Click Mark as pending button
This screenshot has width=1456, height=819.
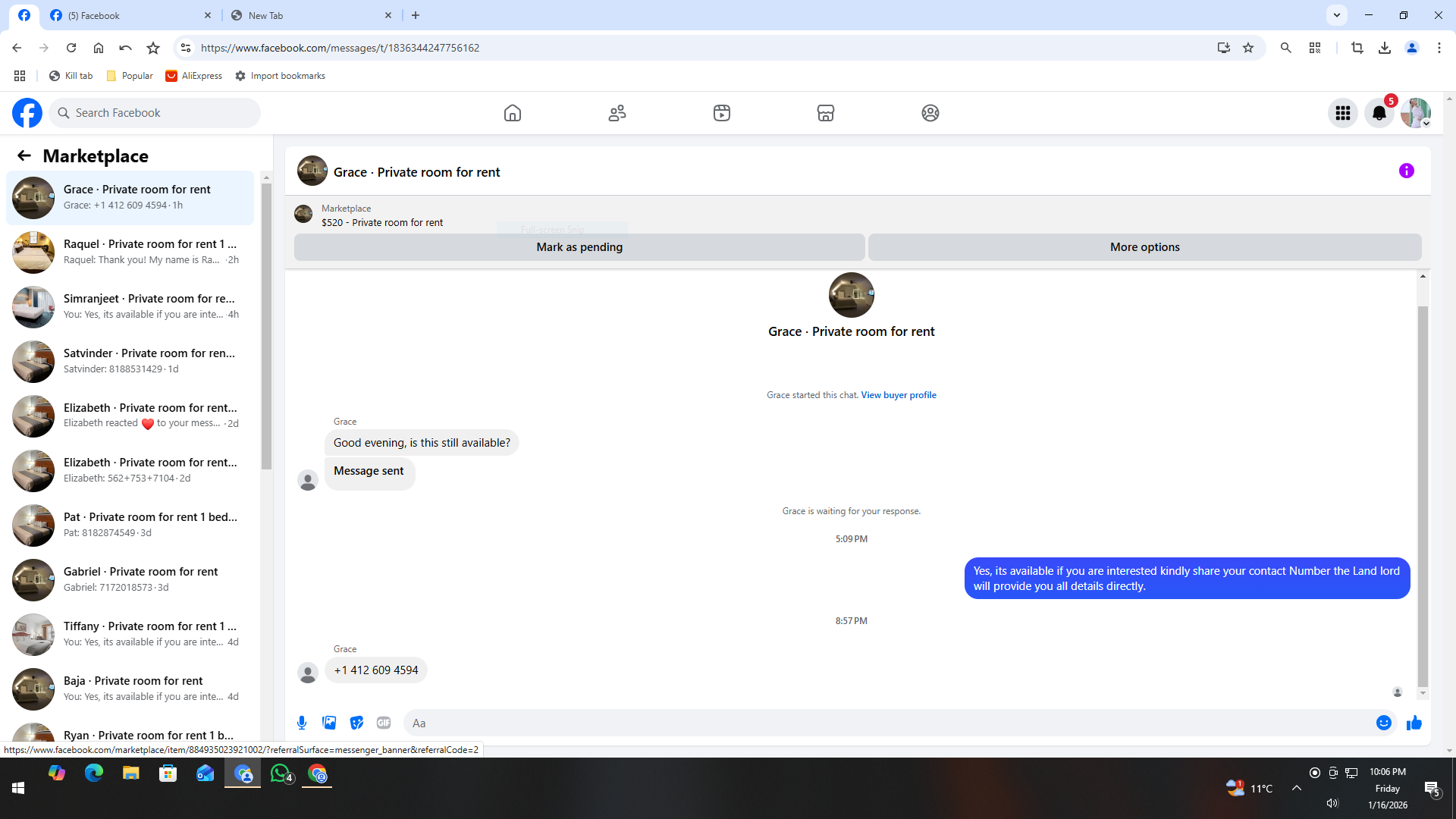pos(579,247)
